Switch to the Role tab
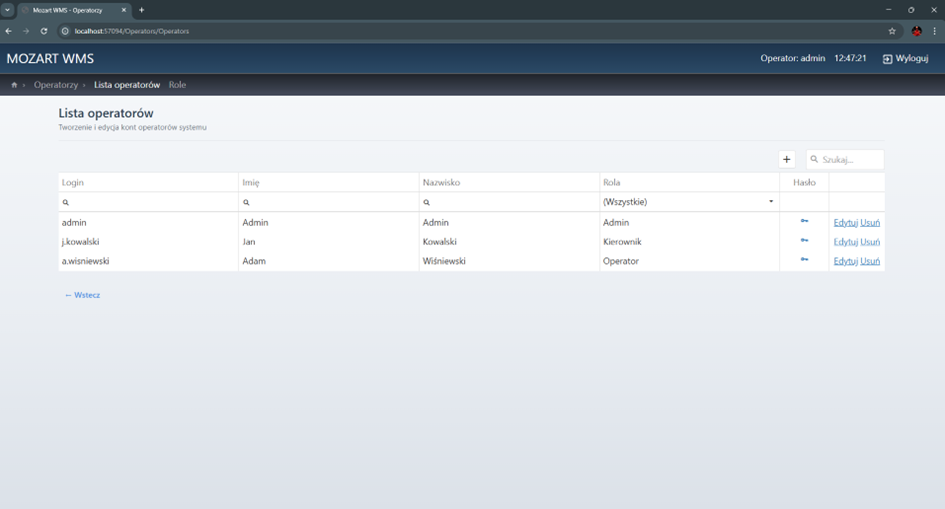Image resolution: width=945 pixels, height=509 pixels. (177, 85)
